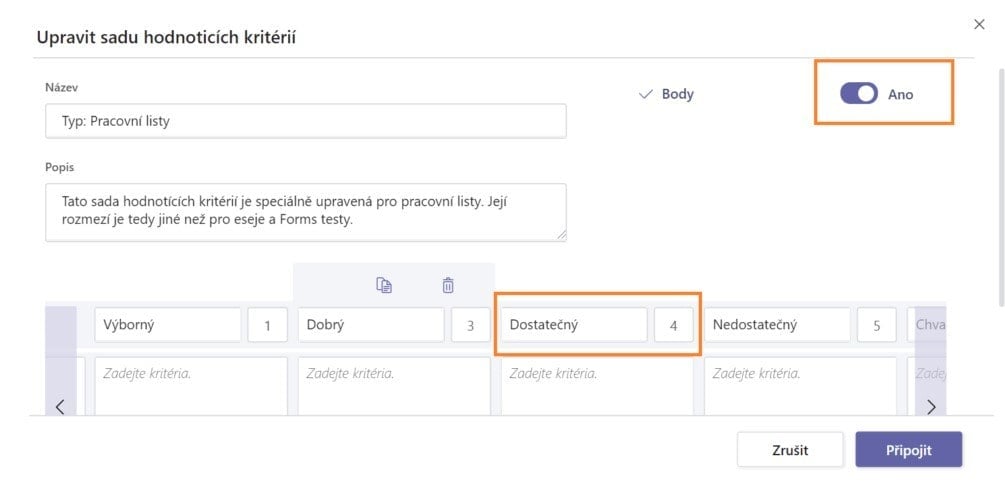
Task: Click the Název field with Pracovní listy
Action: [x=305, y=121]
